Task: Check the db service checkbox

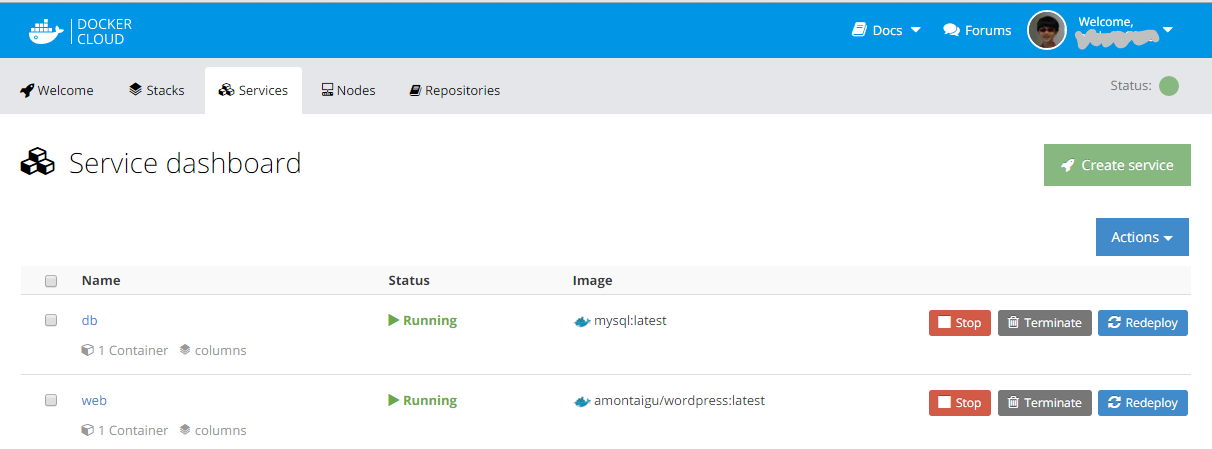Action: [x=51, y=321]
